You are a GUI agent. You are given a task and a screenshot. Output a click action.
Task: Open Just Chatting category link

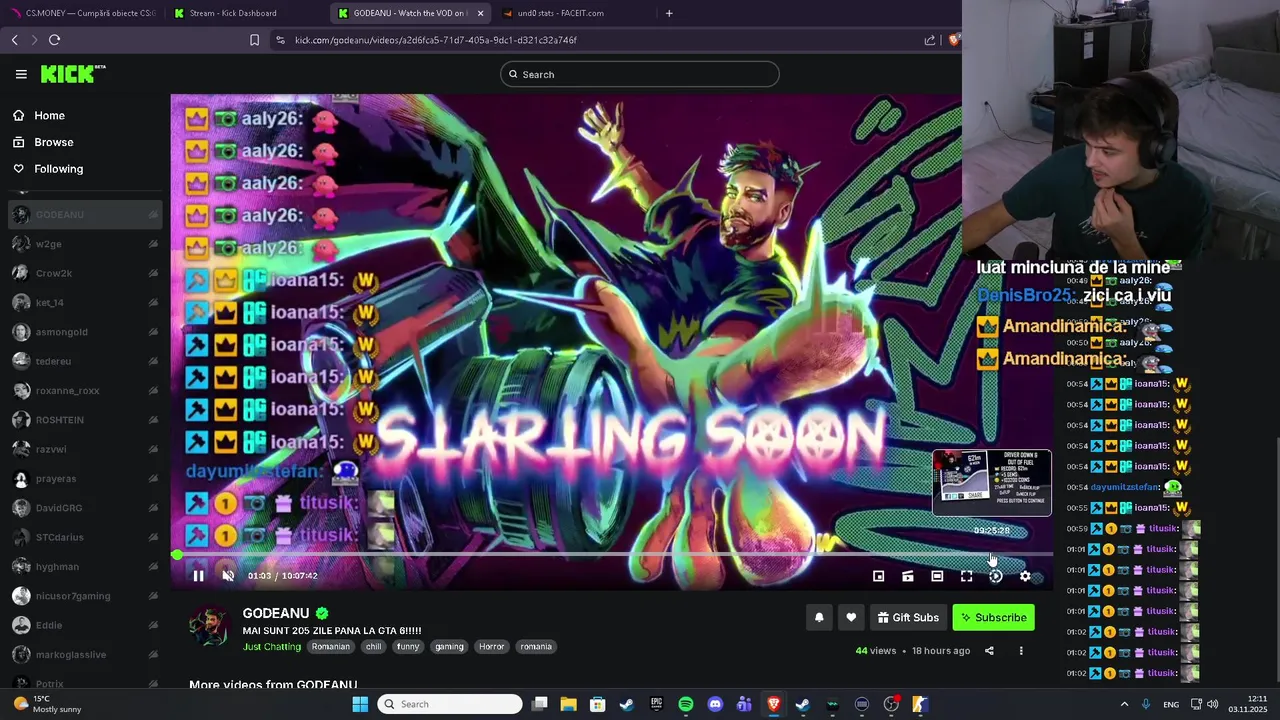[272, 647]
